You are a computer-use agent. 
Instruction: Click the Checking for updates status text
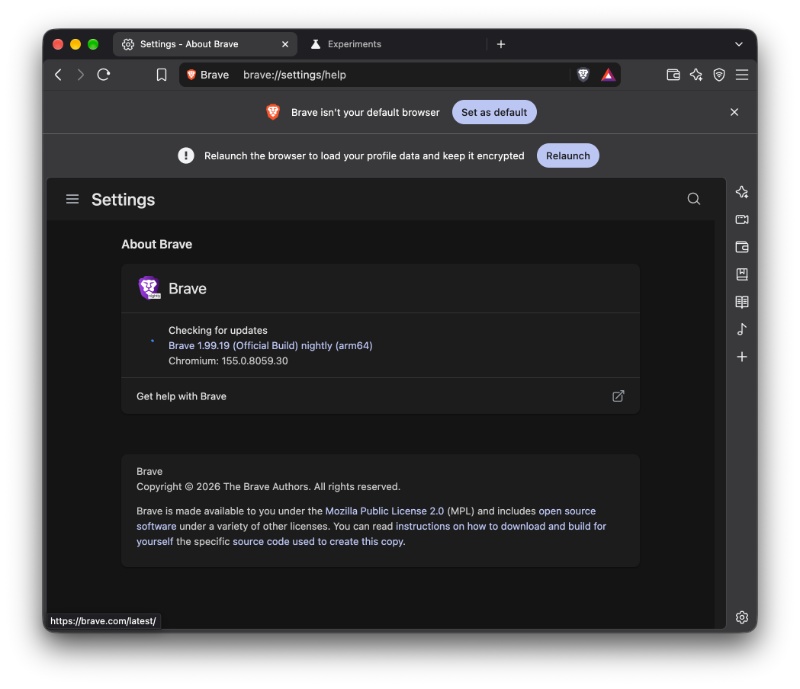pos(218,330)
